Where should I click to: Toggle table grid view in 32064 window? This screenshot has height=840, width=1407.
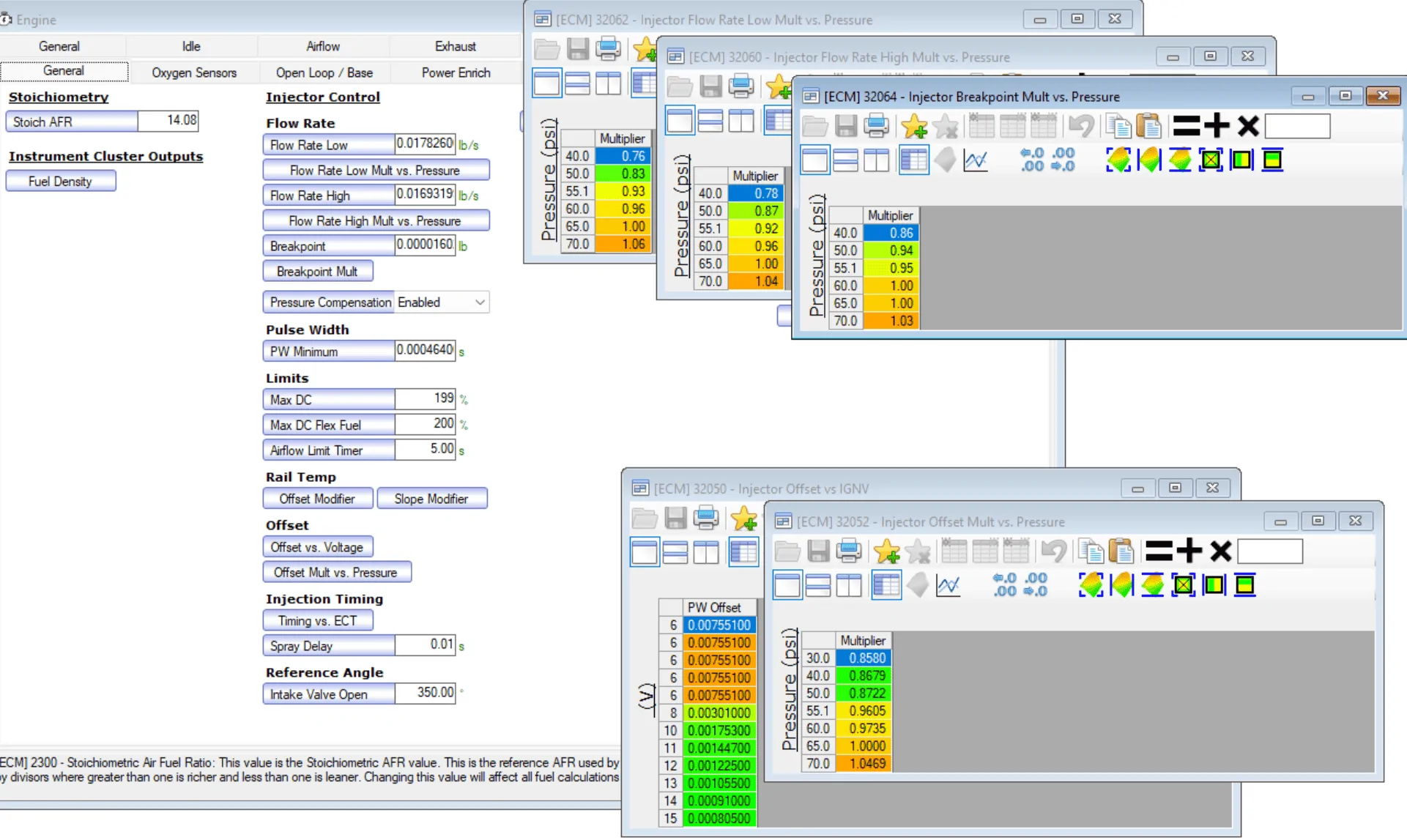pyautogui.click(x=913, y=160)
